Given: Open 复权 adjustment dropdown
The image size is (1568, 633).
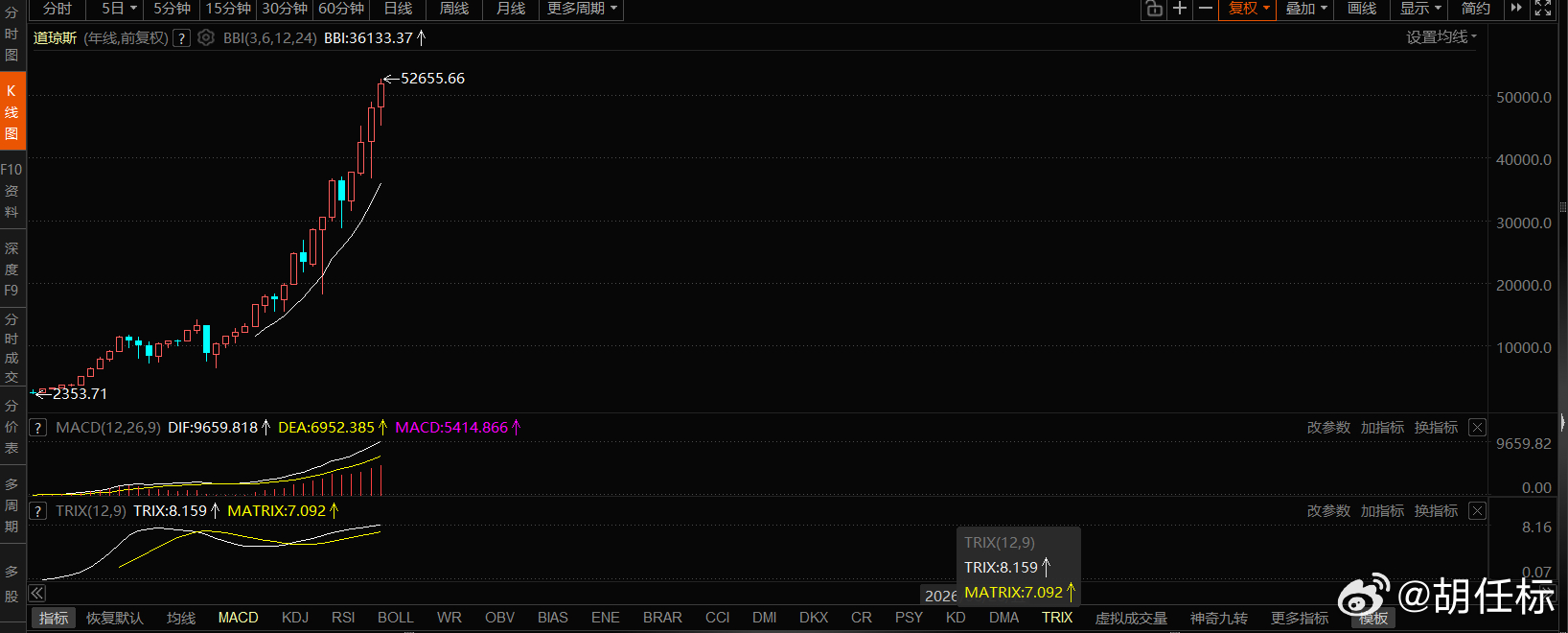Looking at the screenshot, I should coord(1249,9).
